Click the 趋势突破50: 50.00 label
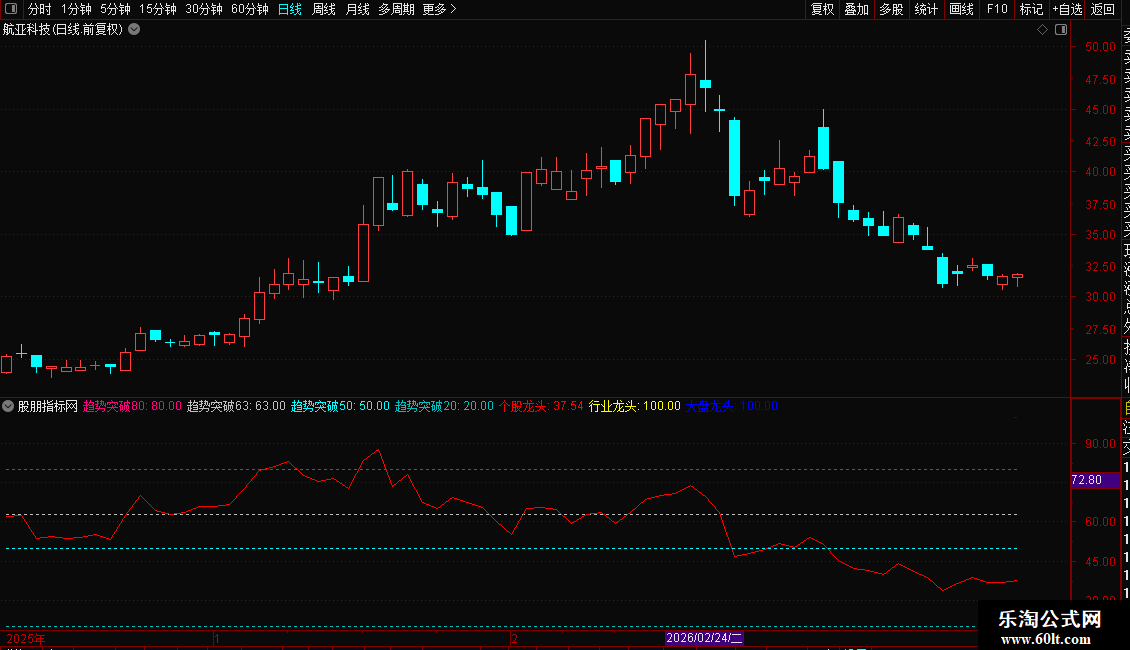Screen dimensions: 1130x650 point(340,406)
